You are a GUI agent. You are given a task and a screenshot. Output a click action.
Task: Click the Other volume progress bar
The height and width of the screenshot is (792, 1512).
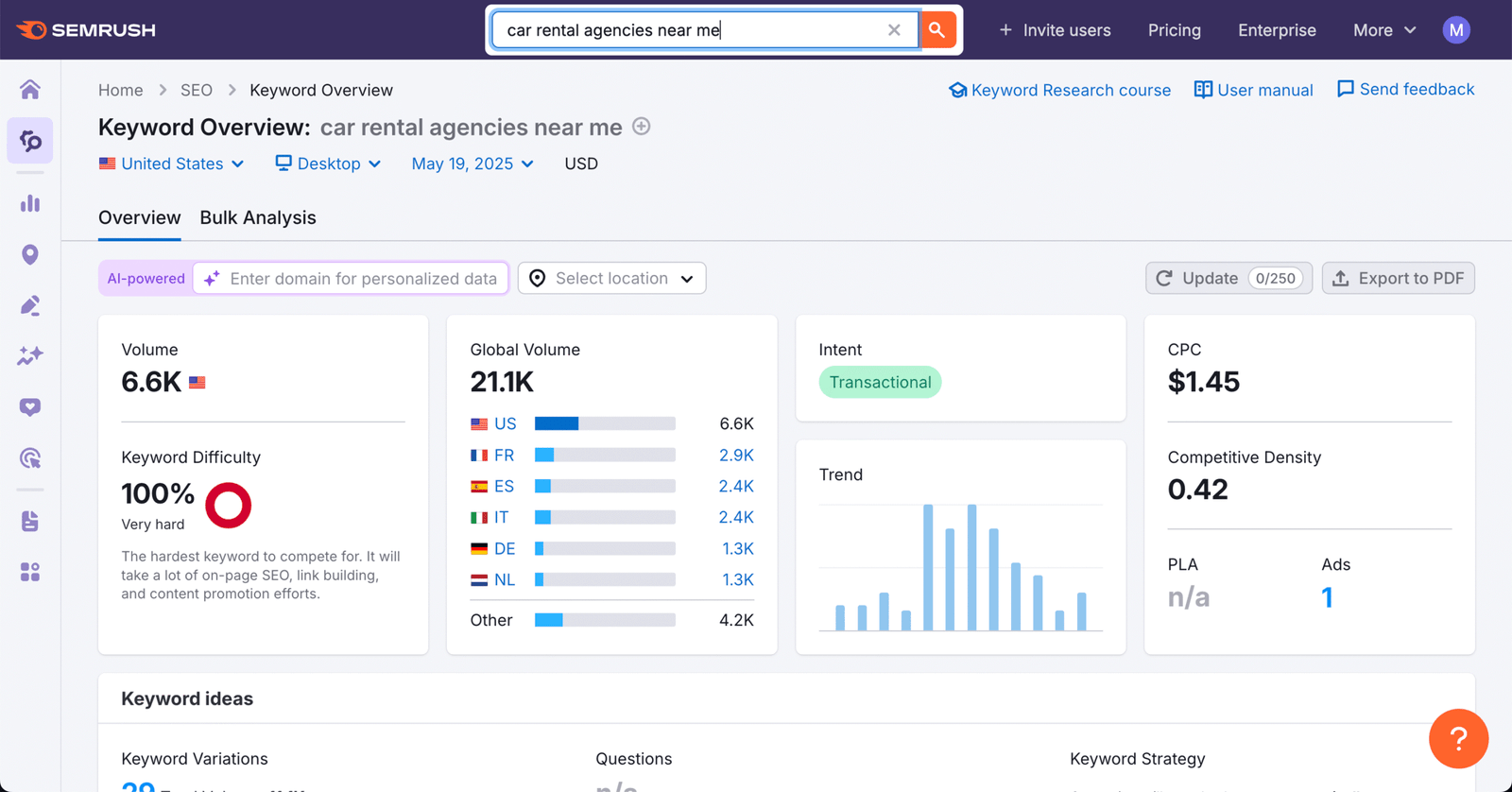pos(605,620)
